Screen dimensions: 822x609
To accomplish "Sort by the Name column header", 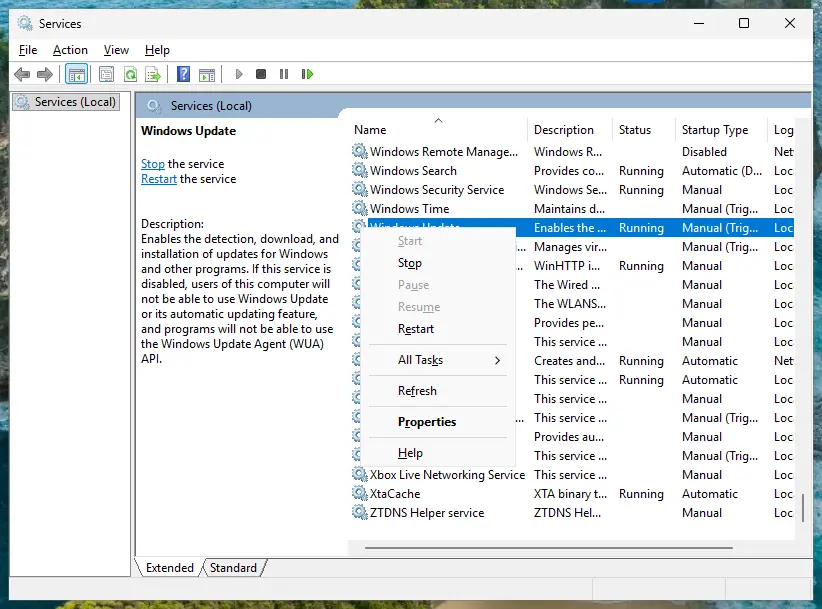I will click(x=438, y=129).
